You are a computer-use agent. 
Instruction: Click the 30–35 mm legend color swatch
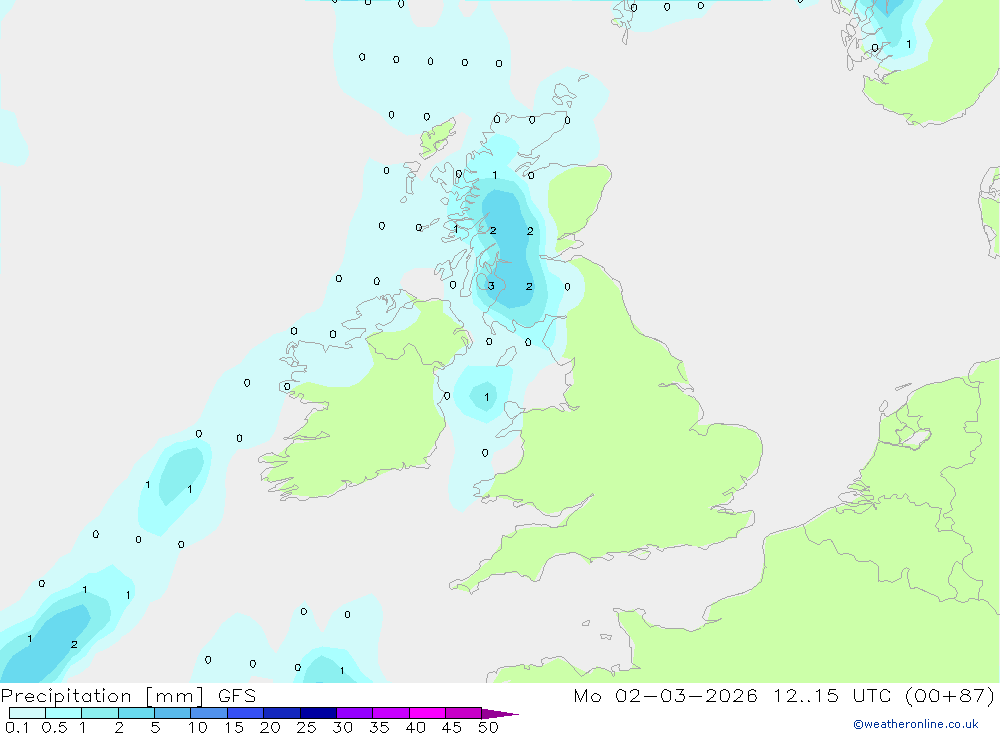pos(355,713)
